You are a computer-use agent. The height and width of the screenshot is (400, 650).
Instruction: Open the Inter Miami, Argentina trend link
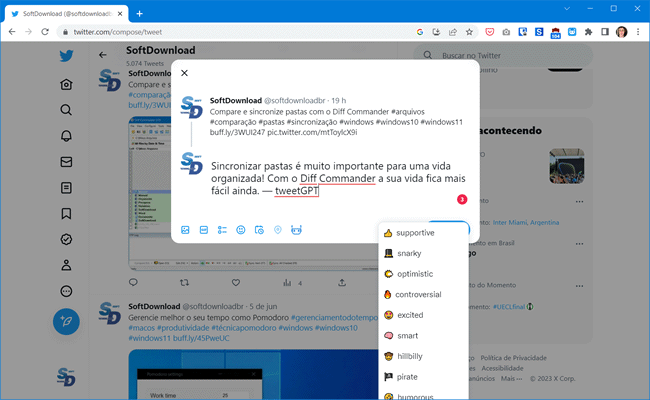pos(526,223)
